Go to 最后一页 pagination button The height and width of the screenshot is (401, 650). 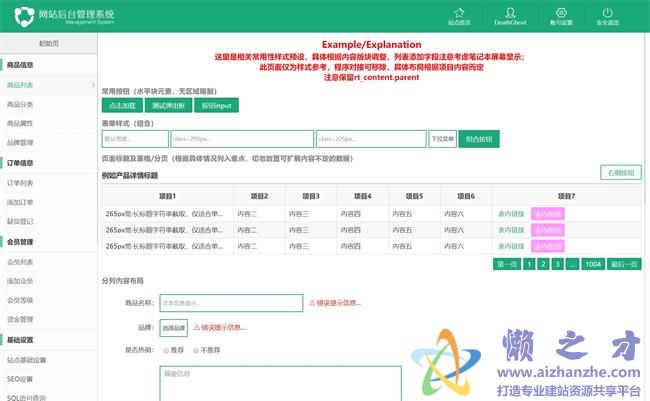pyautogui.click(x=624, y=264)
